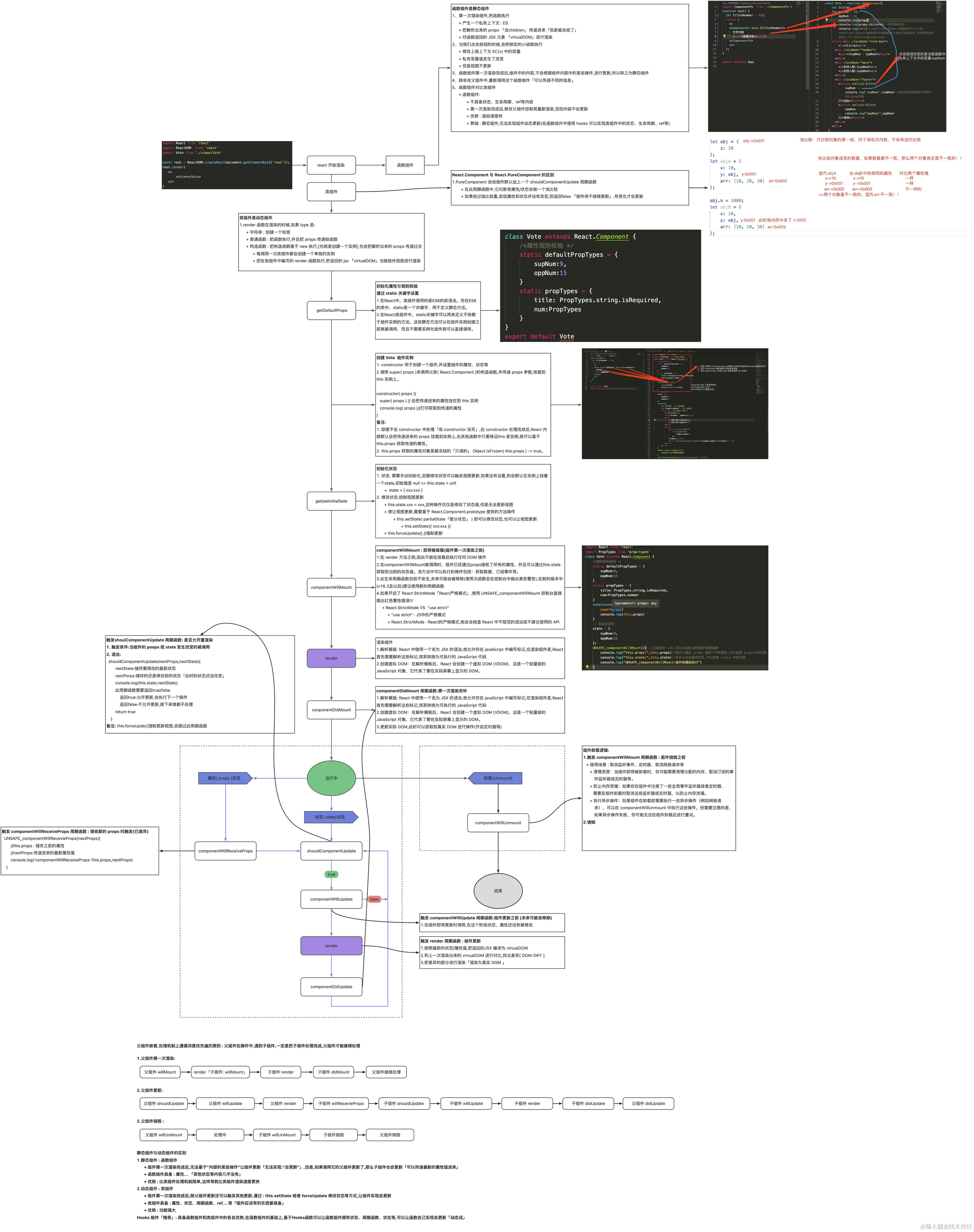The width and height of the screenshot is (974, 1232).
Task: Click the 初始化属性与规则校验 note heading
Action: tap(397, 286)
